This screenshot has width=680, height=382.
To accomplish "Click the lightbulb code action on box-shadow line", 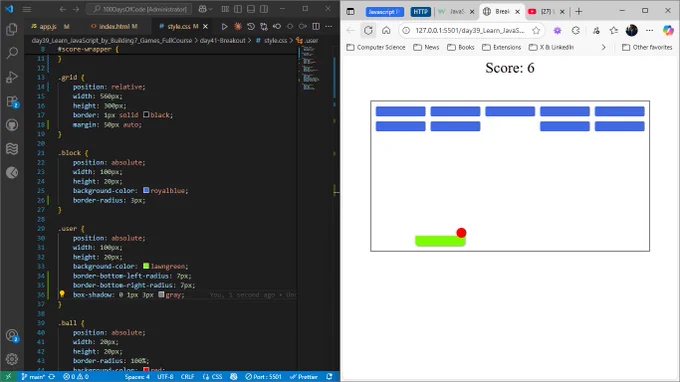I will 62,294.
